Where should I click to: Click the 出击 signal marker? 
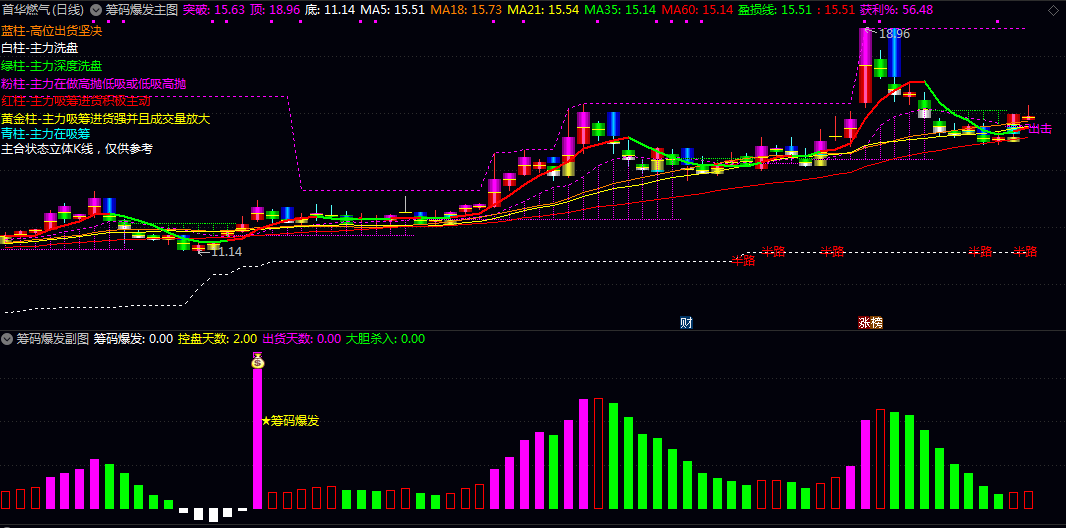1040,128
